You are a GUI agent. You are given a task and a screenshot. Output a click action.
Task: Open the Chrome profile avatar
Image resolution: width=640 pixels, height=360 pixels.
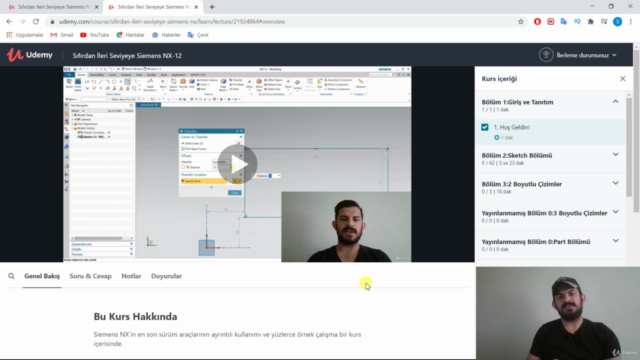click(x=617, y=22)
